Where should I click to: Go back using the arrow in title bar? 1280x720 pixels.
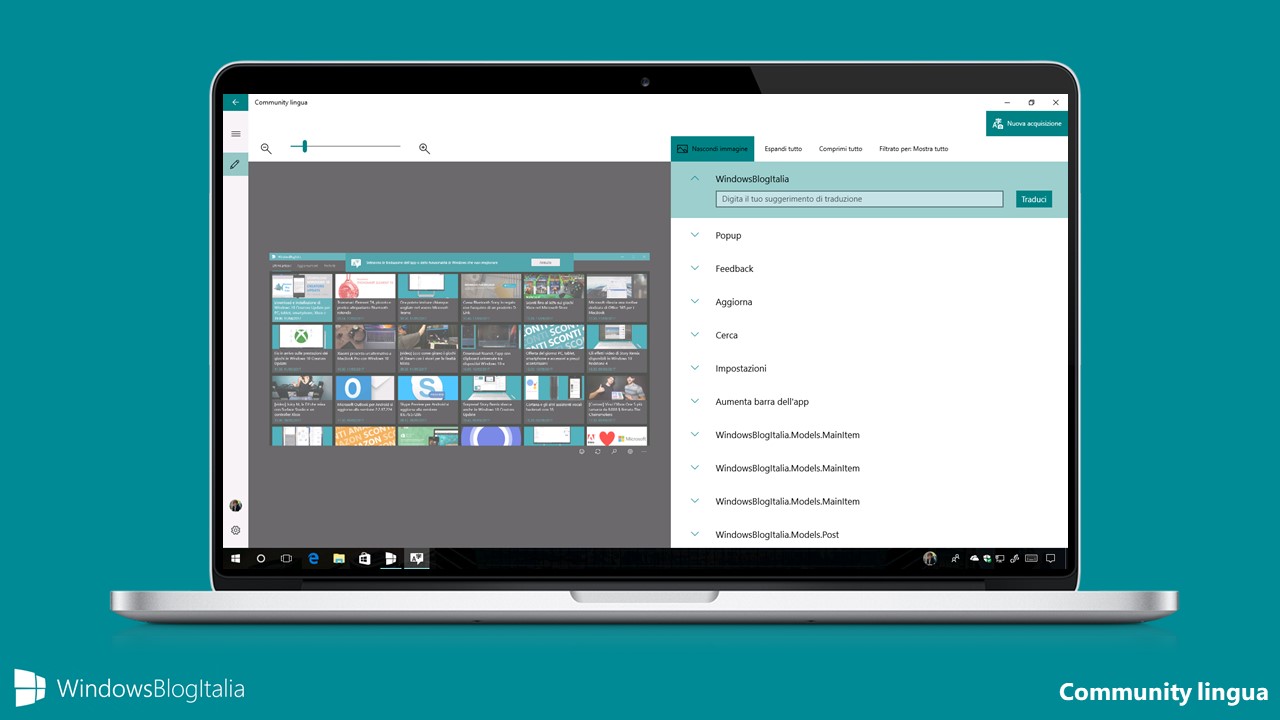coord(235,102)
